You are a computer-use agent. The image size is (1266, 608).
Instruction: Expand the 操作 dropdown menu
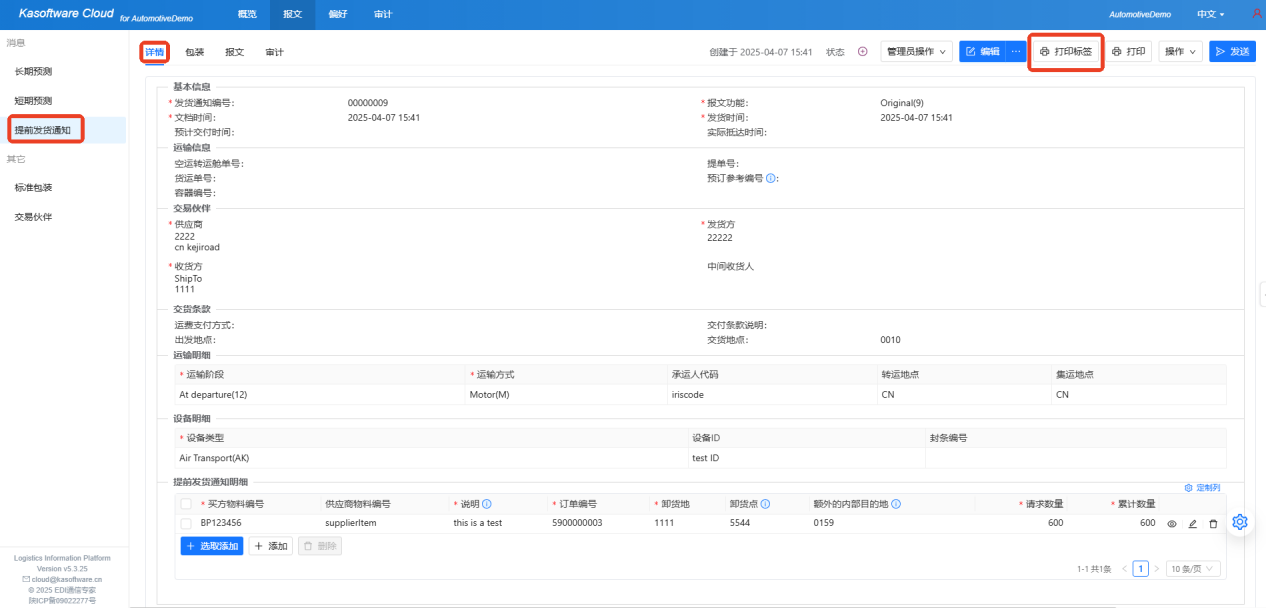(1180, 52)
